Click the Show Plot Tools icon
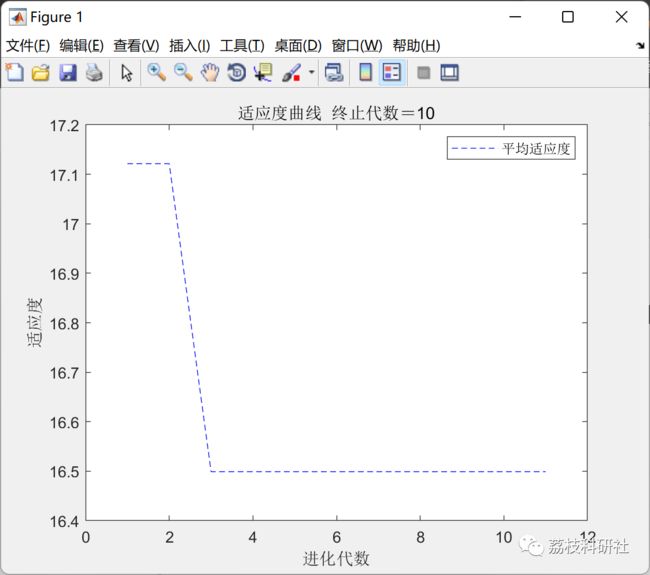Screen dimensions: 650x575 click(x=449, y=73)
